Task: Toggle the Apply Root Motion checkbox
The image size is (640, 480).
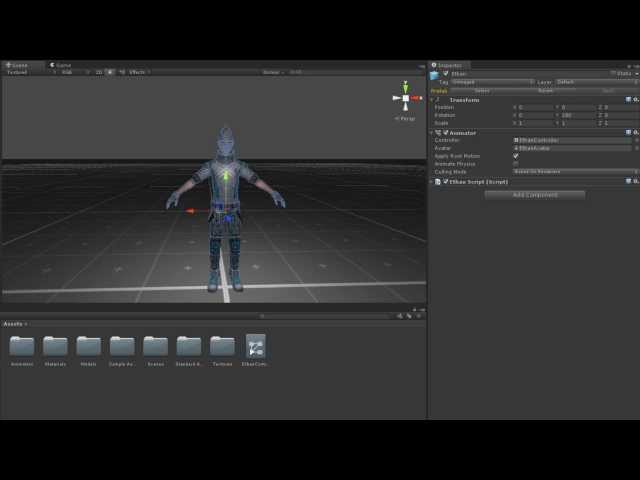Action: click(x=516, y=156)
